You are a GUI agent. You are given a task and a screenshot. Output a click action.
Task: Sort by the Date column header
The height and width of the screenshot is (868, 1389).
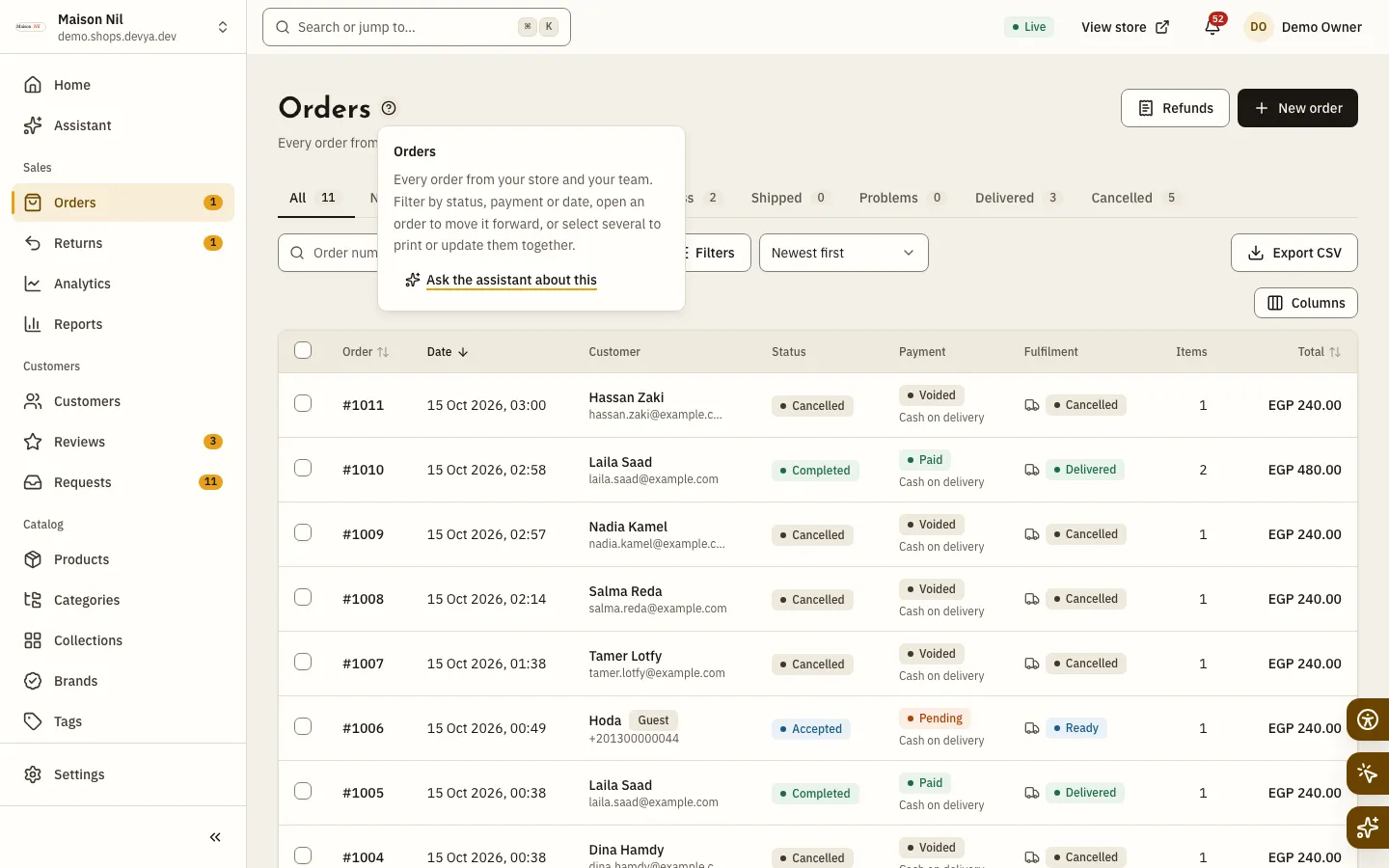[x=448, y=352]
